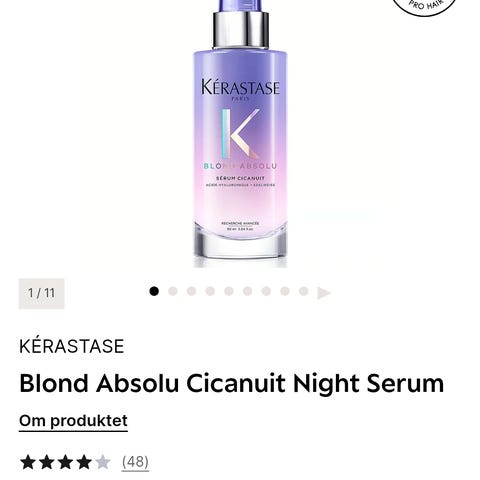Select the eighth carousel dot

point(285,291)
